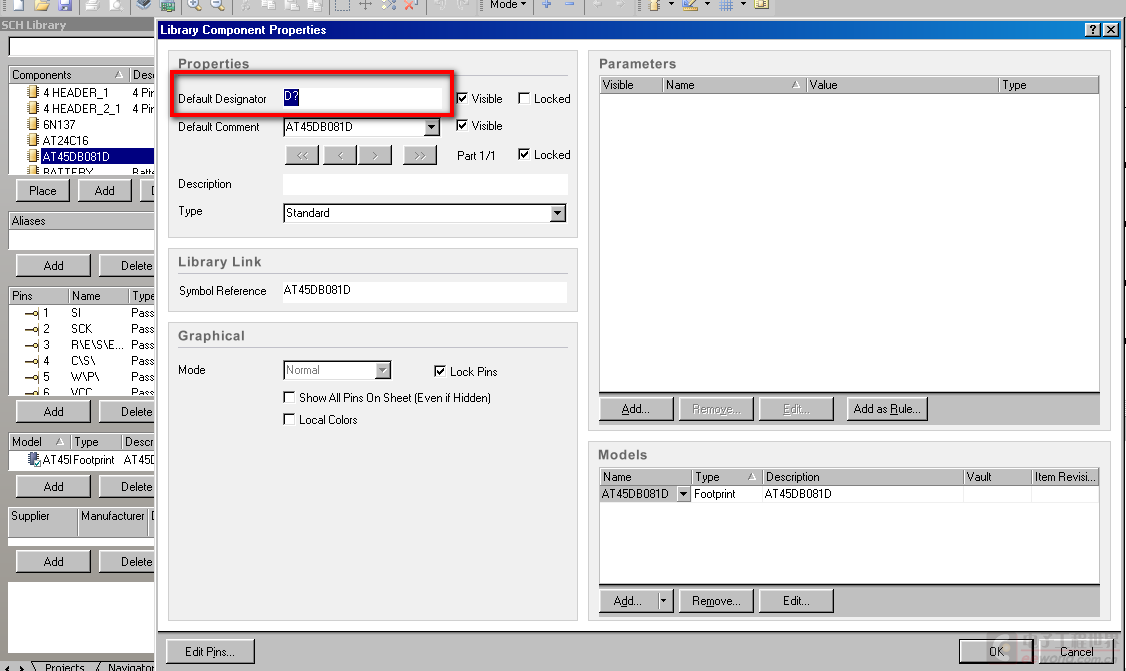This screenshot has height=671, width=1126.
Task: Click the Description input field
Action: pos(425,184)
